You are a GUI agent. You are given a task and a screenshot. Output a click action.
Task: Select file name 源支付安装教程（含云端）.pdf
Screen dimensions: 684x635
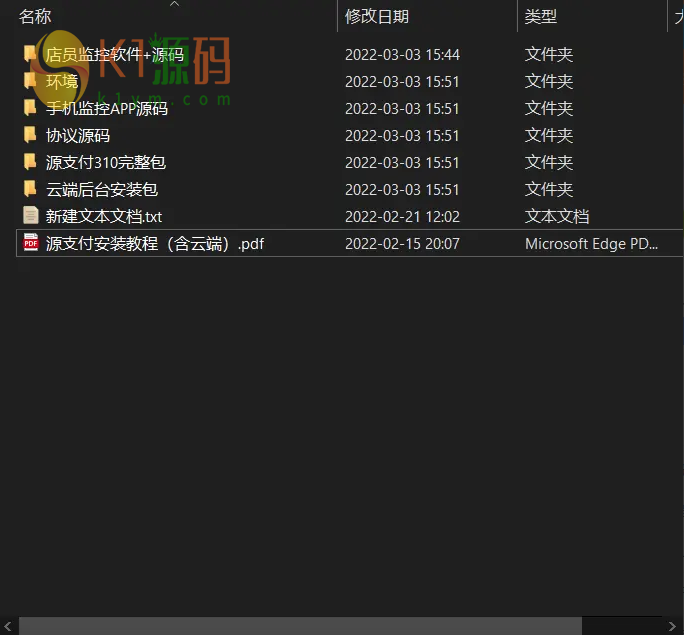click(x=155, y=243)
